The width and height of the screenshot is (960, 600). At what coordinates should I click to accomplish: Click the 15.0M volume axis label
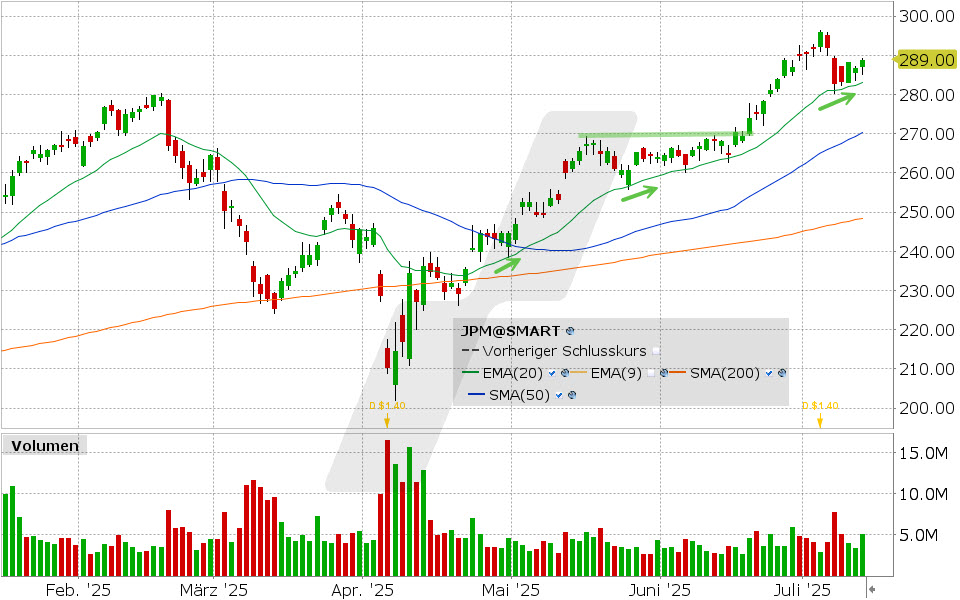[923, 453]
